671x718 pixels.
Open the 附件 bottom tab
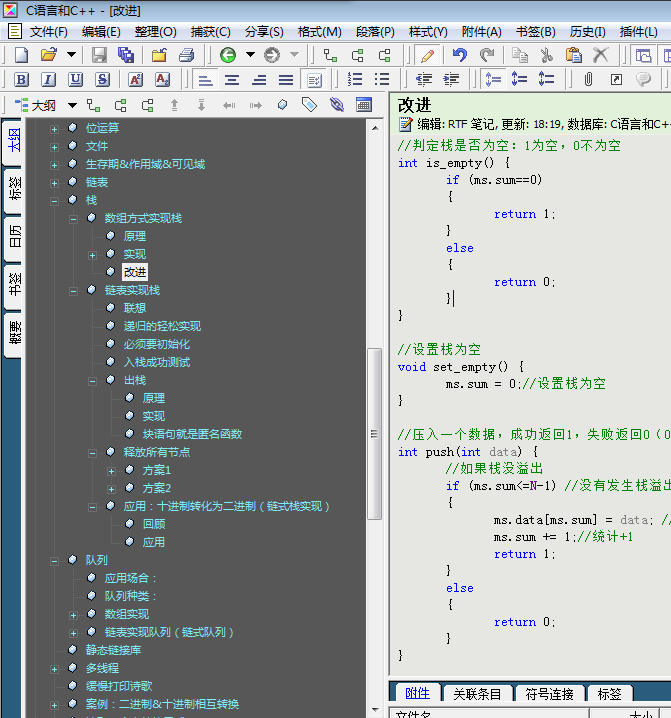coord(417,693)
